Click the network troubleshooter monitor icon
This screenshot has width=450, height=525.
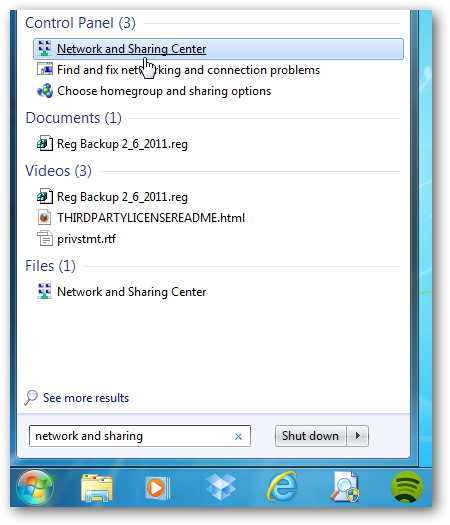click(x=45, y=70)
